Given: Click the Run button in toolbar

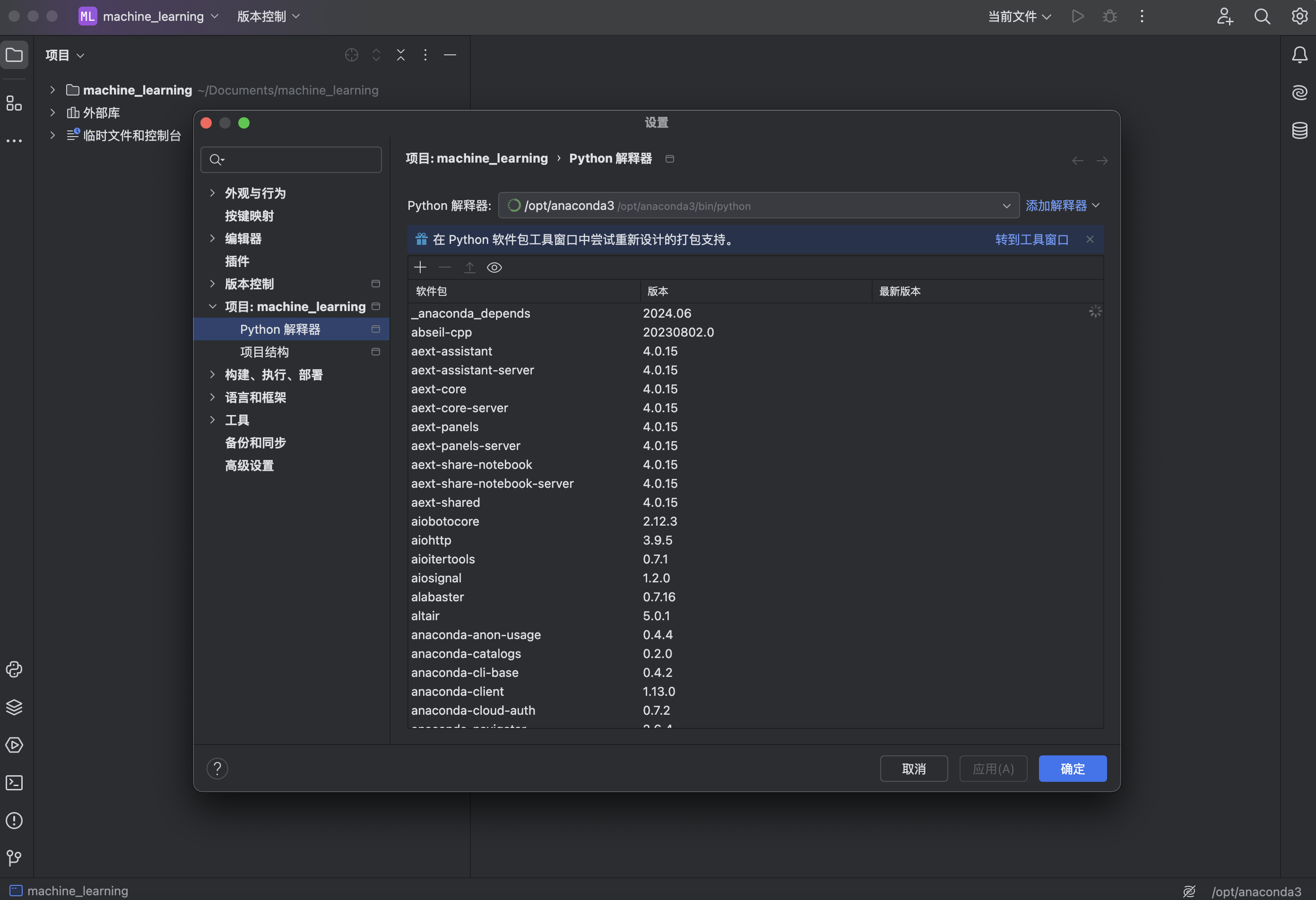Looking at the screenshot, I should (1078, 17).
